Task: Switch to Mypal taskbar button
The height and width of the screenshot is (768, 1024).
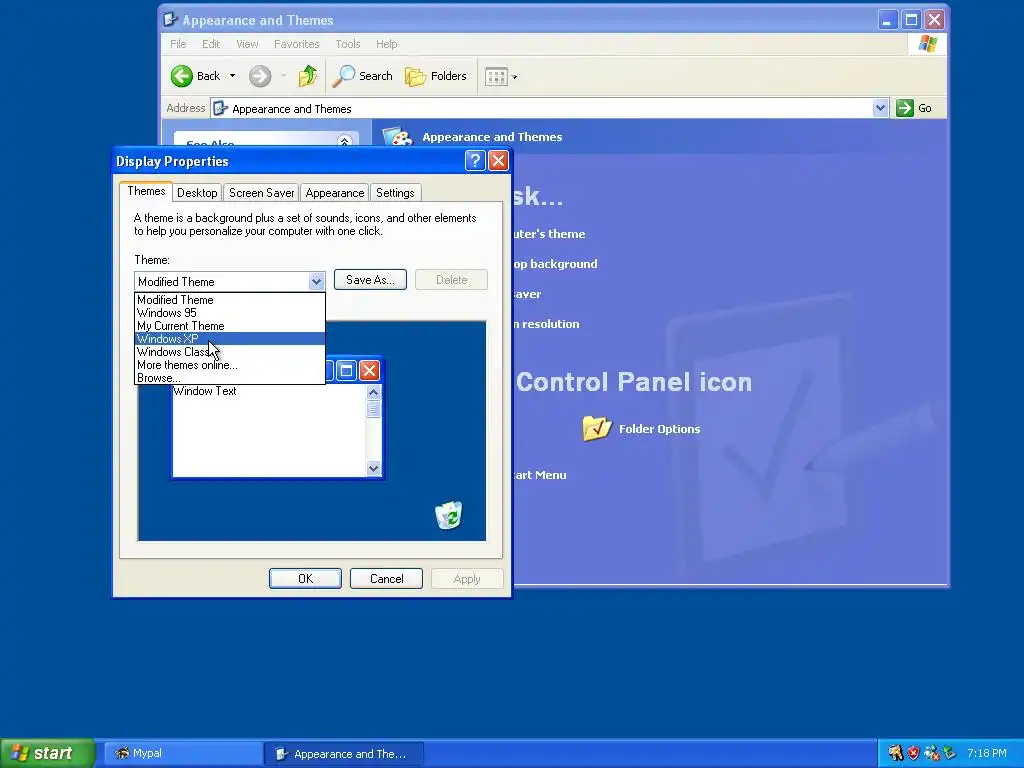Action: (x=183, y=754)
